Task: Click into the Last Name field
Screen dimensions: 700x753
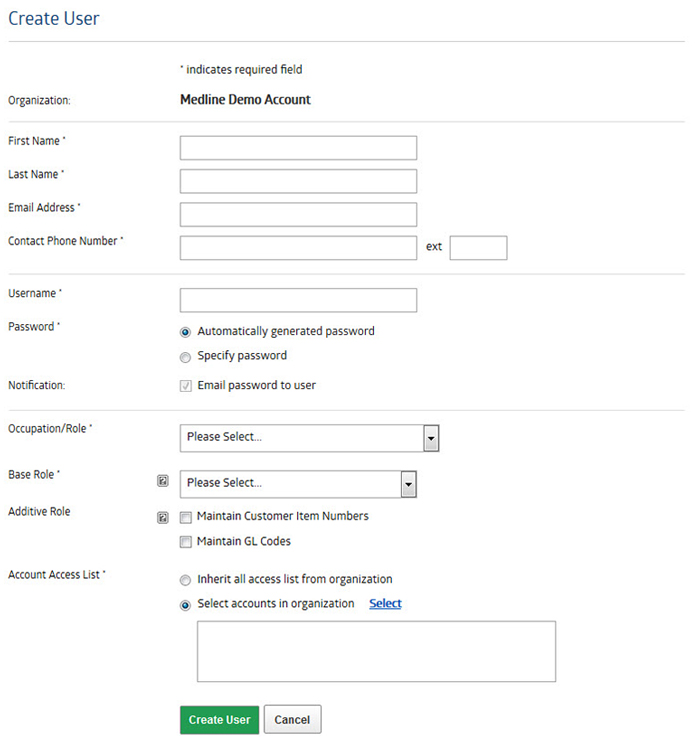Action: (x=298, y=181)
